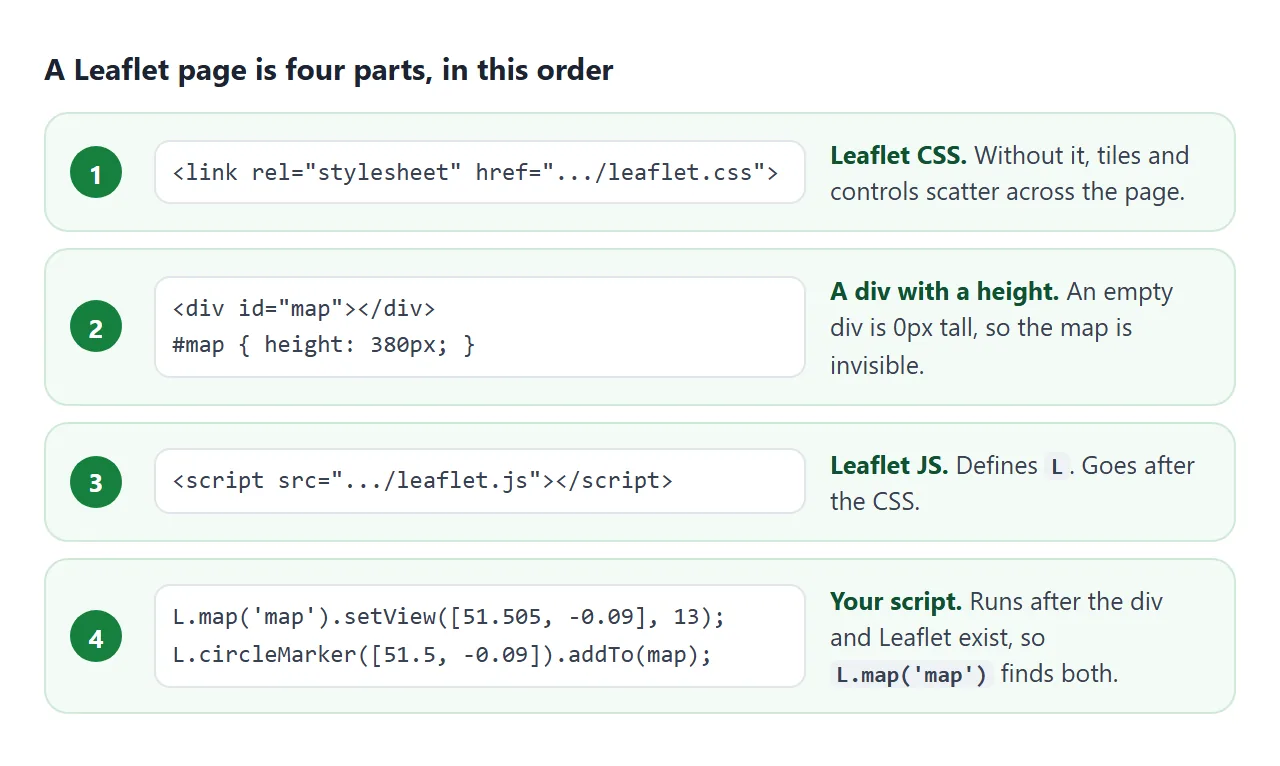The image size is (1280, 766).
Task: Click the text 'the CSS.' in step 3 description
Action: tap(874, 501)
